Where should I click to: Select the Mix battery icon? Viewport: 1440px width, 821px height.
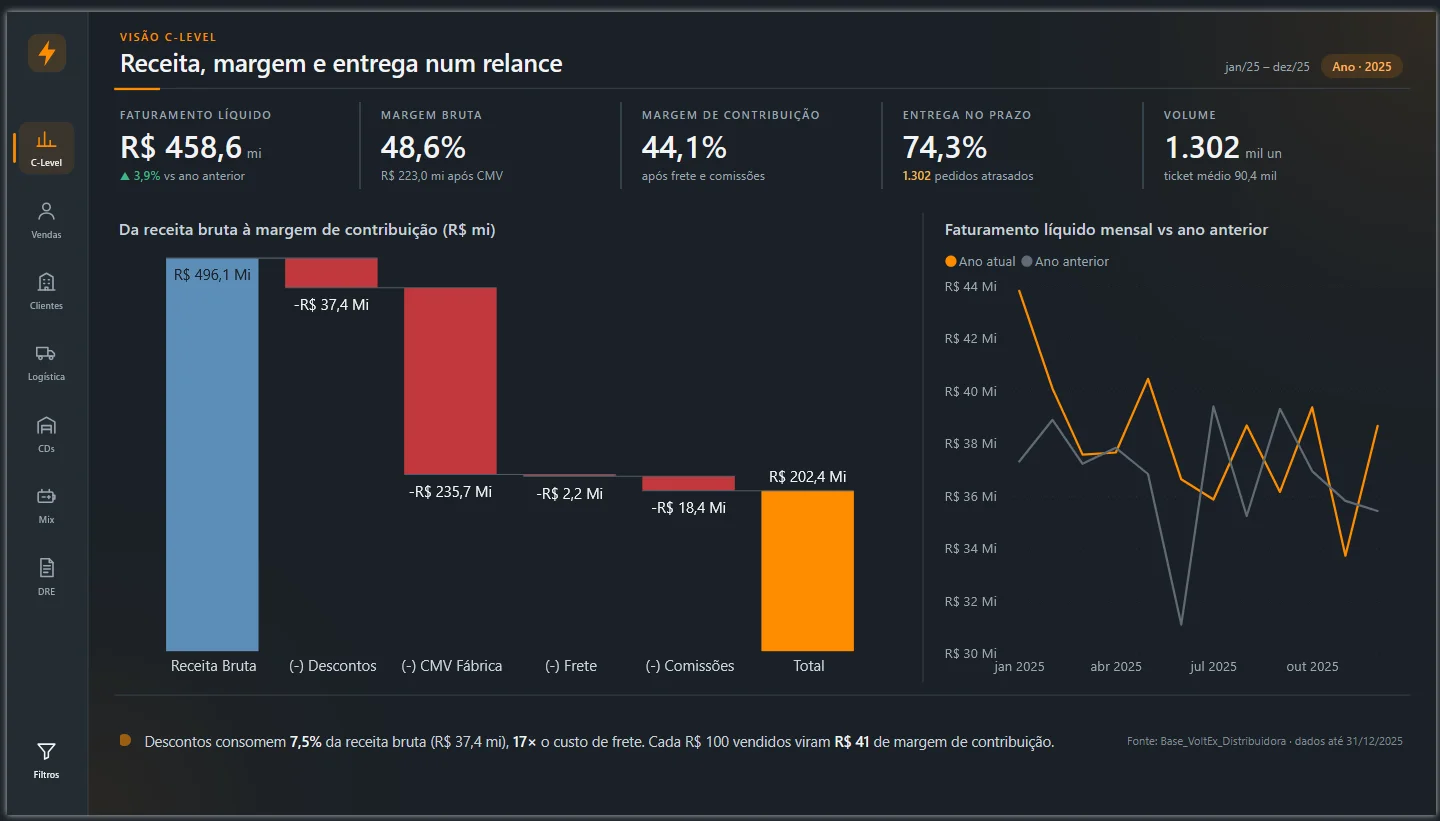tap(46, 496)
